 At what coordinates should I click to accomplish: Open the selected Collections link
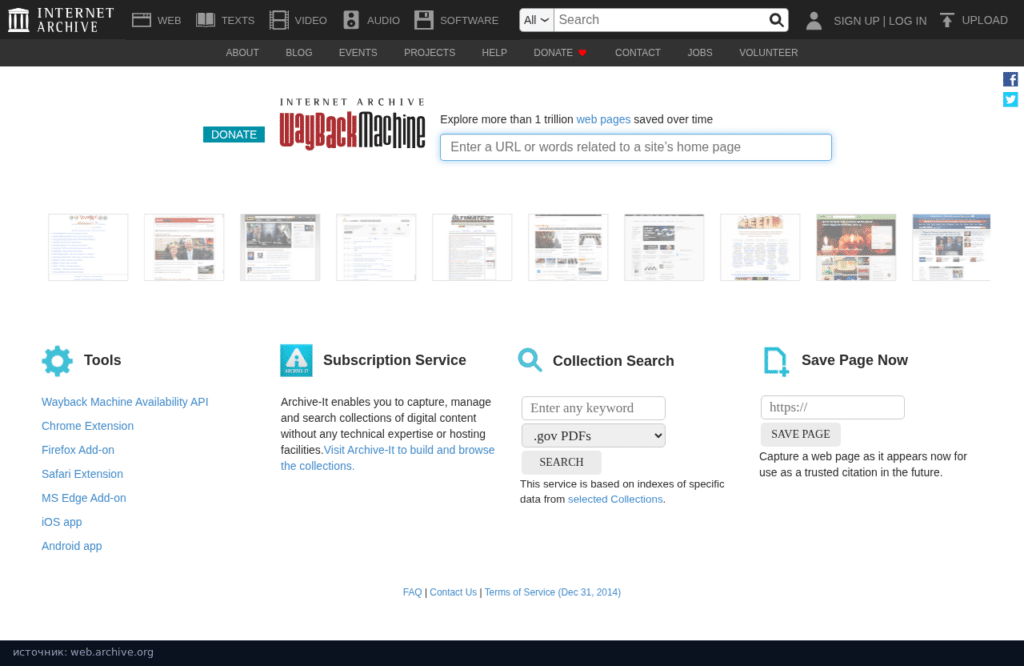(615, 500)
